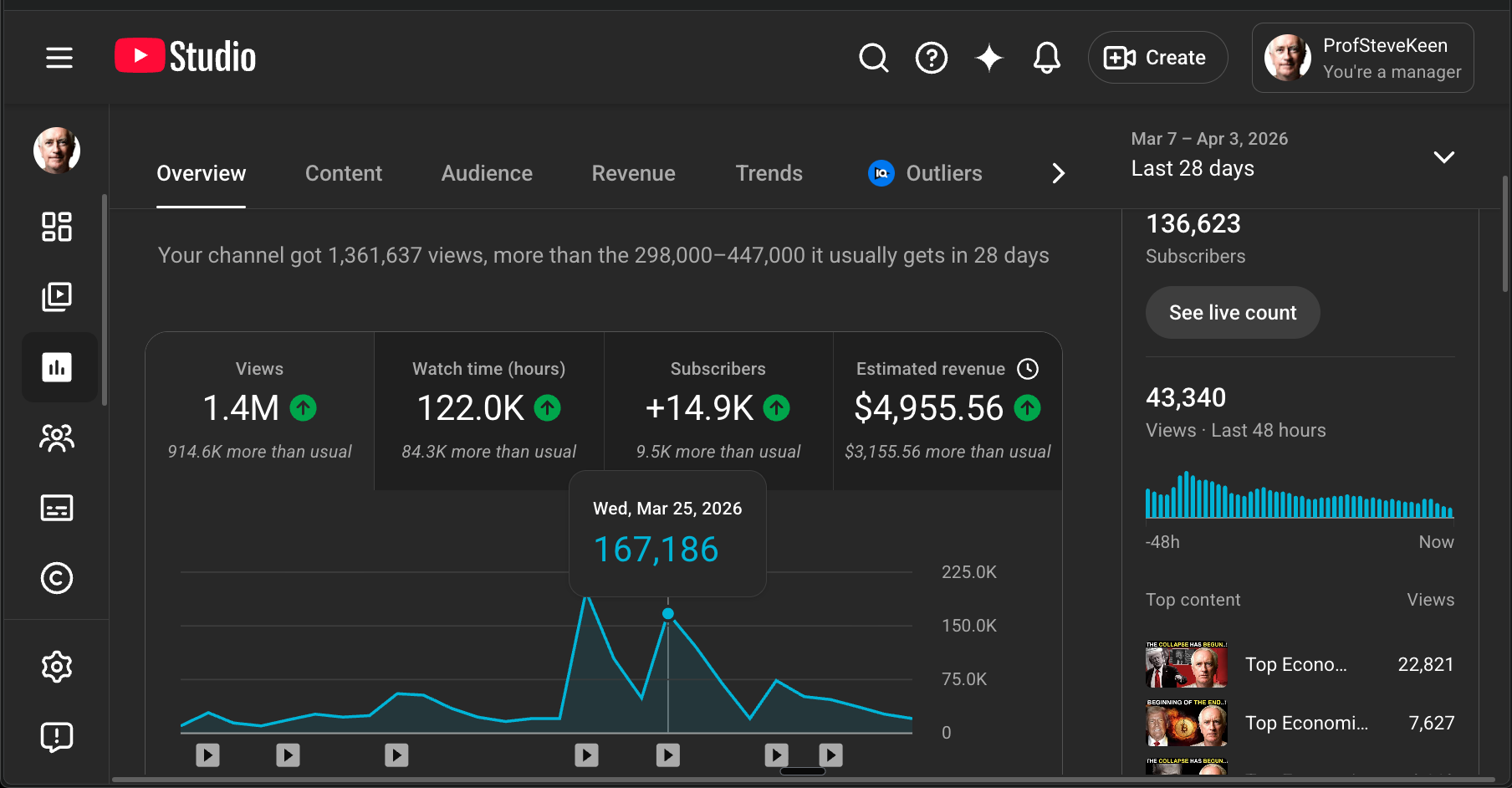Viewport: 1512px width, 788px height.
Task: Open Content from the sidebar
Action: click(x=57, y=297)
